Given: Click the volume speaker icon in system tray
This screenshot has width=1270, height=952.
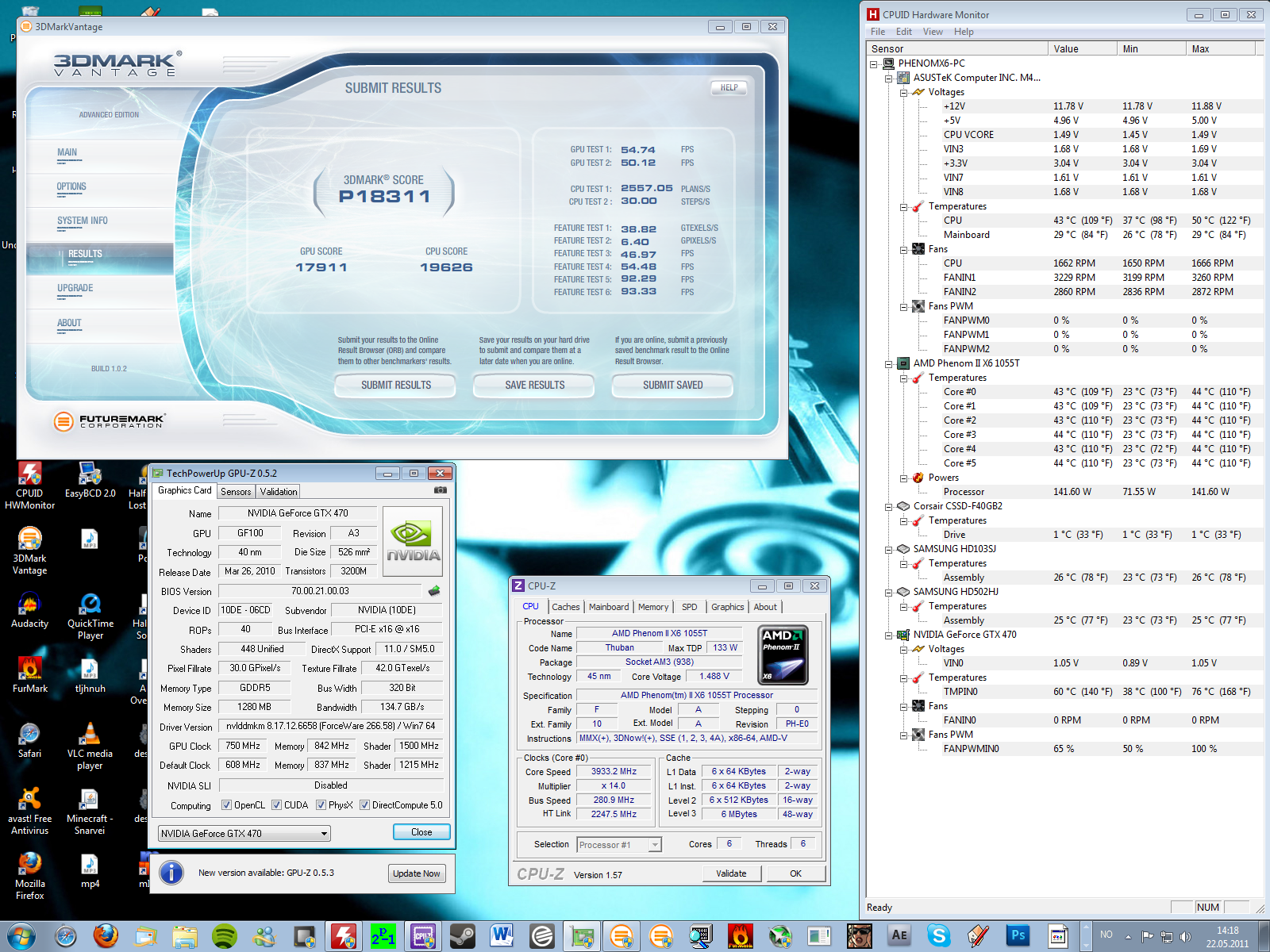Looking at the screenshot, I should click(1185, 936).
